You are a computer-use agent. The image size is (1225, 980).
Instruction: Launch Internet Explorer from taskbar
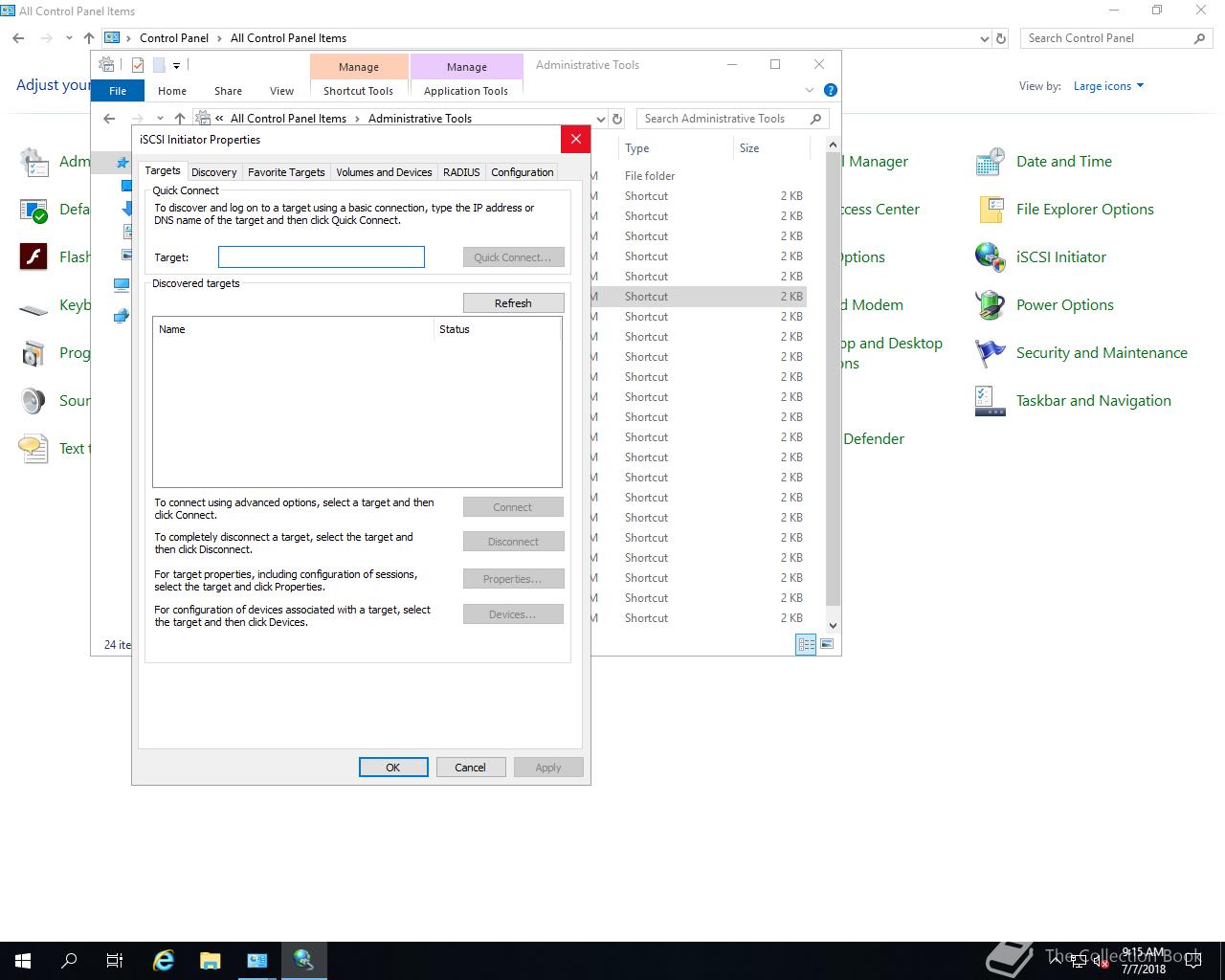164,961
